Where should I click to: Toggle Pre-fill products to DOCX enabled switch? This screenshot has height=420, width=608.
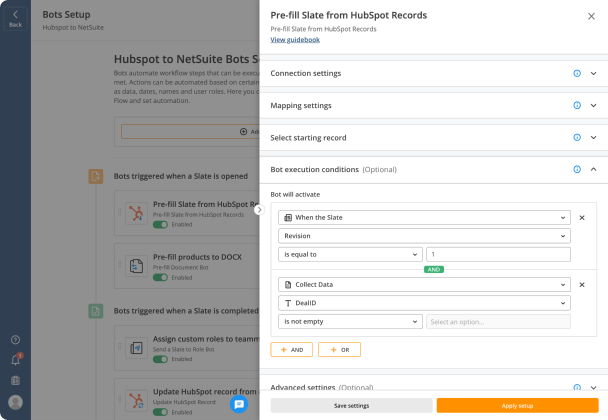coord(160,278)
